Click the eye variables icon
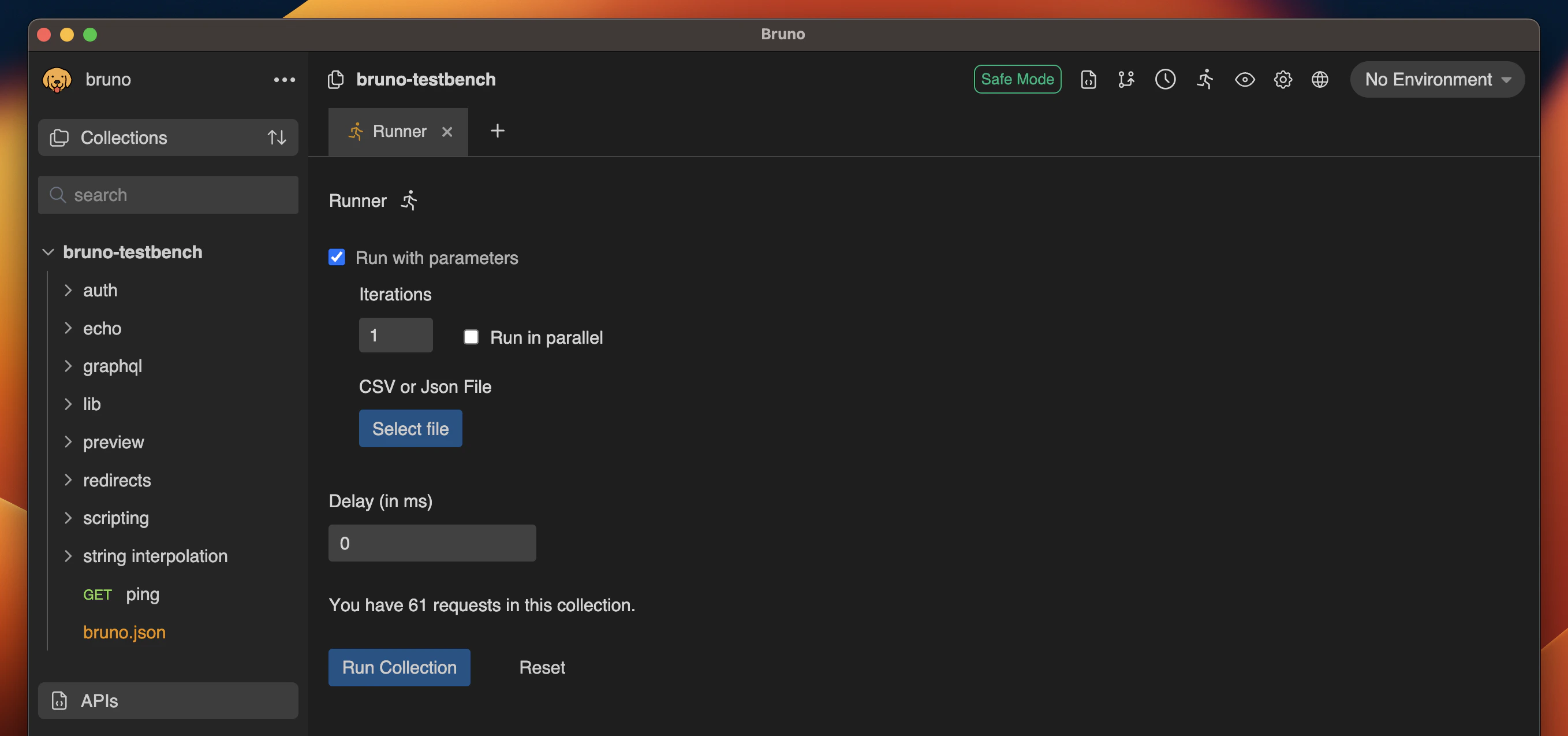 [x=1244, y=79]
